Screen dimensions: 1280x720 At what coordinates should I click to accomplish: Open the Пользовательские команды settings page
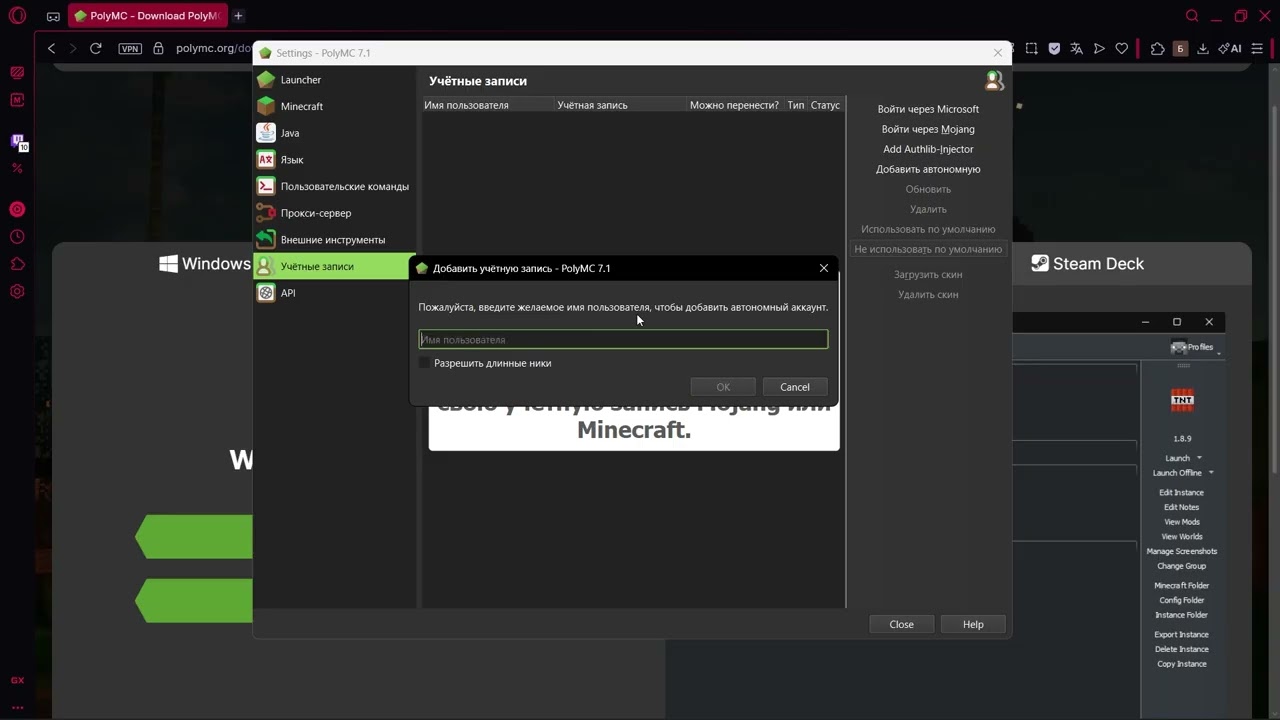pyautogui.click(x=335, y=186)
